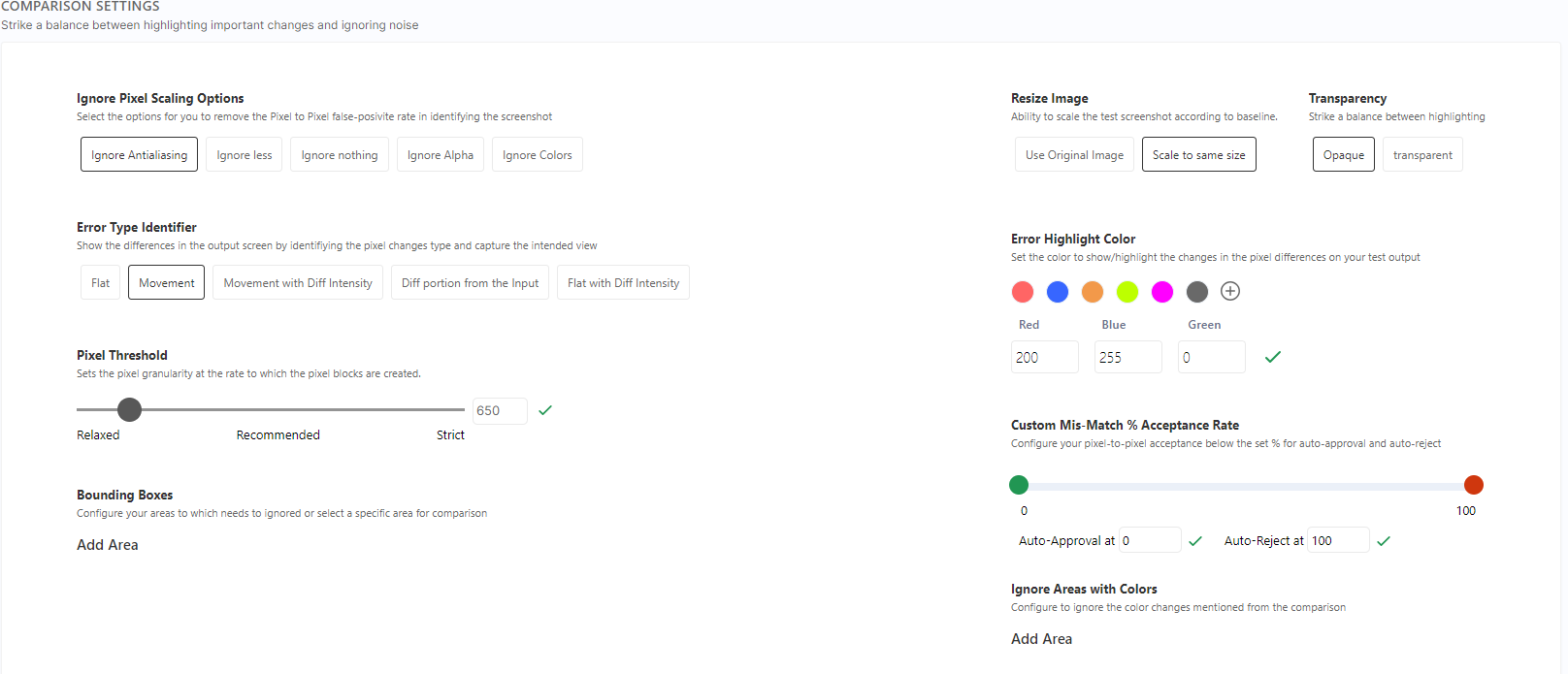Select Movement with Diff Intensity
This screenshot has width=1568, height=674.
(x=298, y=283)
